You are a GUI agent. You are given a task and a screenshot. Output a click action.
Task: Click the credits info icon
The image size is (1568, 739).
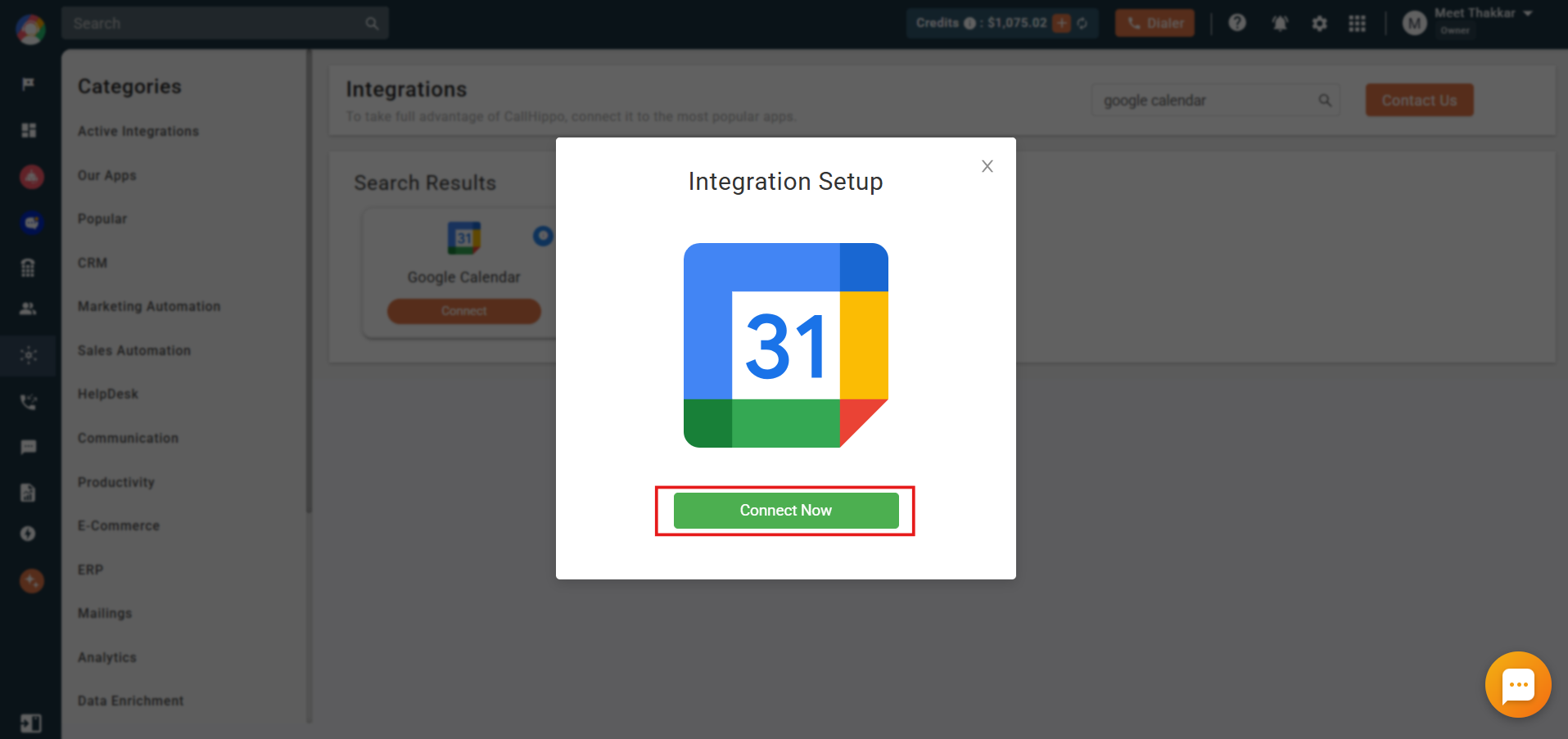click(x=969, y=23)
